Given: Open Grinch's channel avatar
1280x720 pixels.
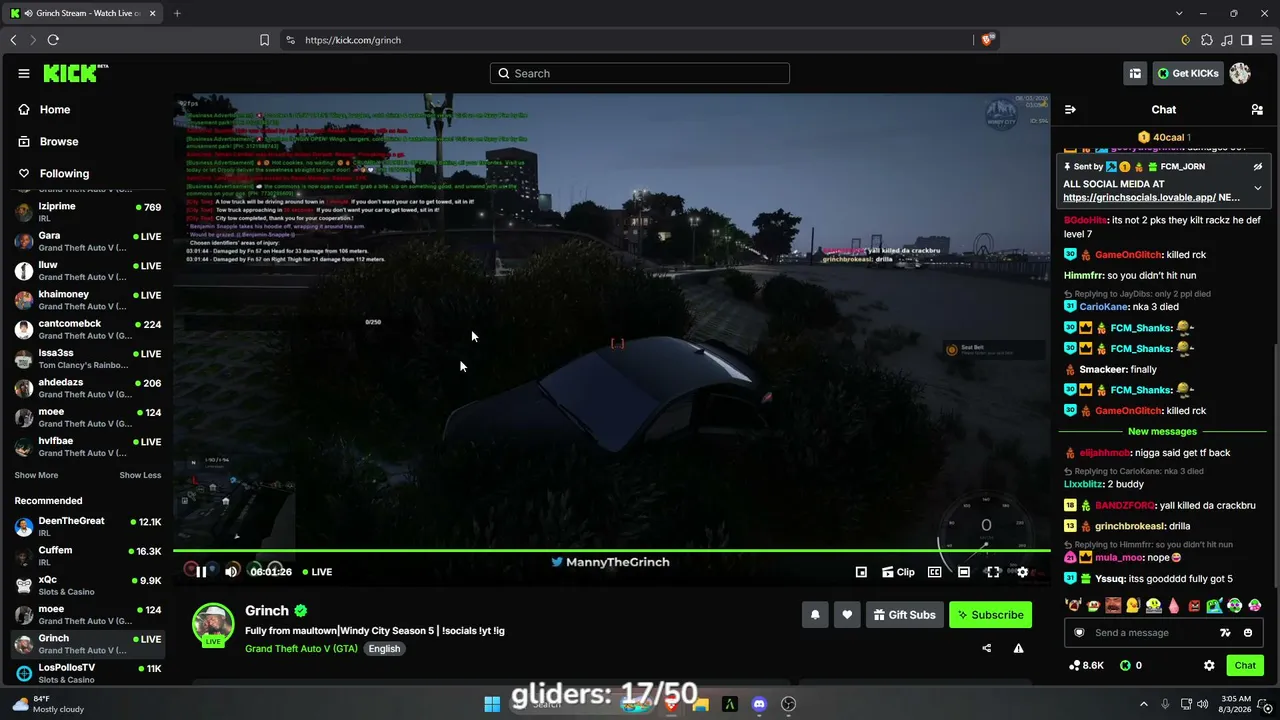Looking at the screenshot, I should click(x=213, y=625).
